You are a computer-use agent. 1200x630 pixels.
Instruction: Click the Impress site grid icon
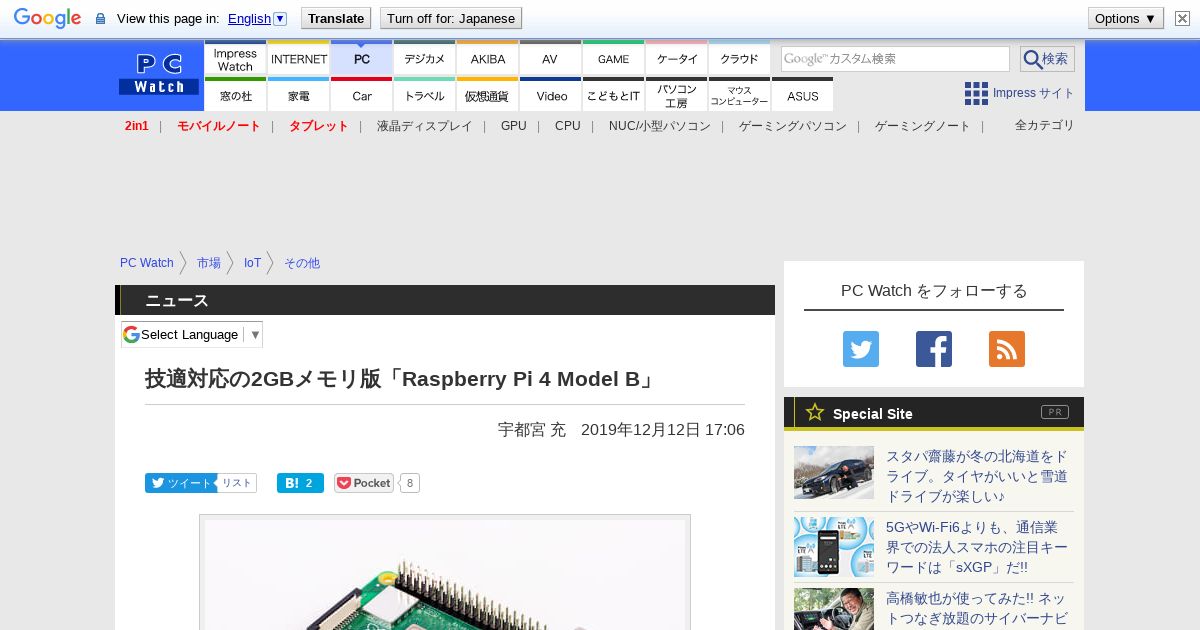[976, 93]
